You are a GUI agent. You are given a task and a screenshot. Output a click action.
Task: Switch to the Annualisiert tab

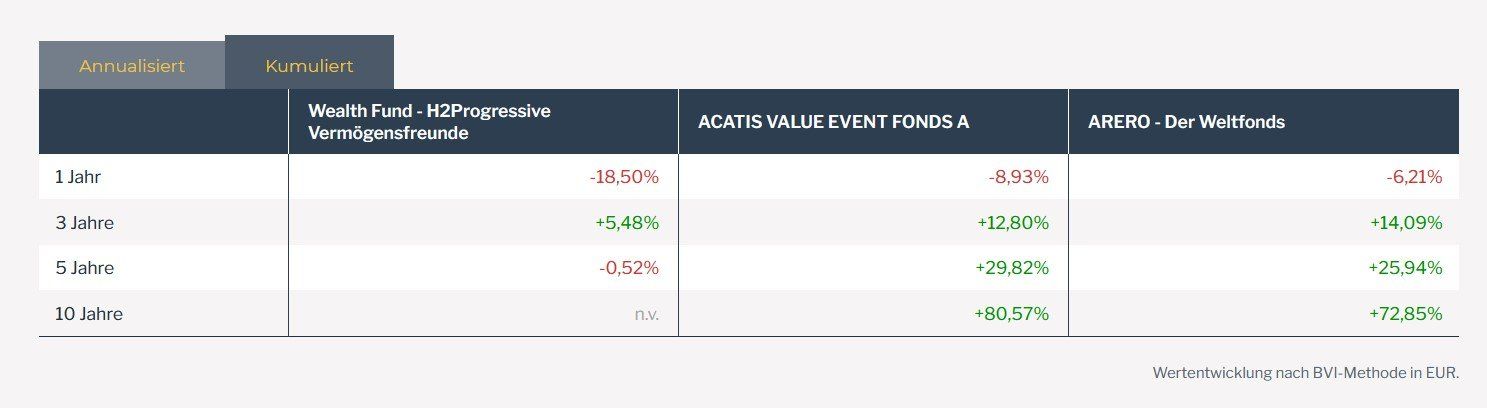132,66
